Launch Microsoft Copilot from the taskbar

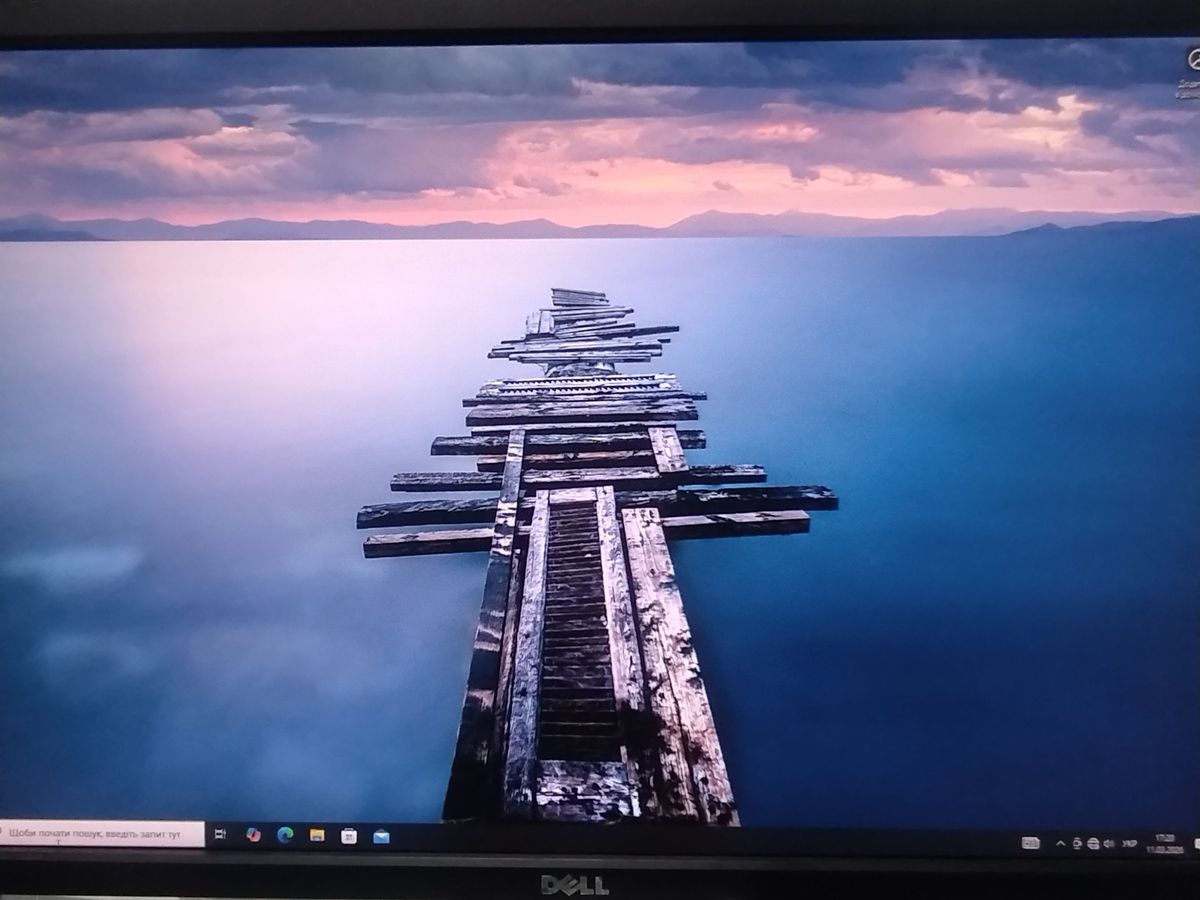point(253,835)
